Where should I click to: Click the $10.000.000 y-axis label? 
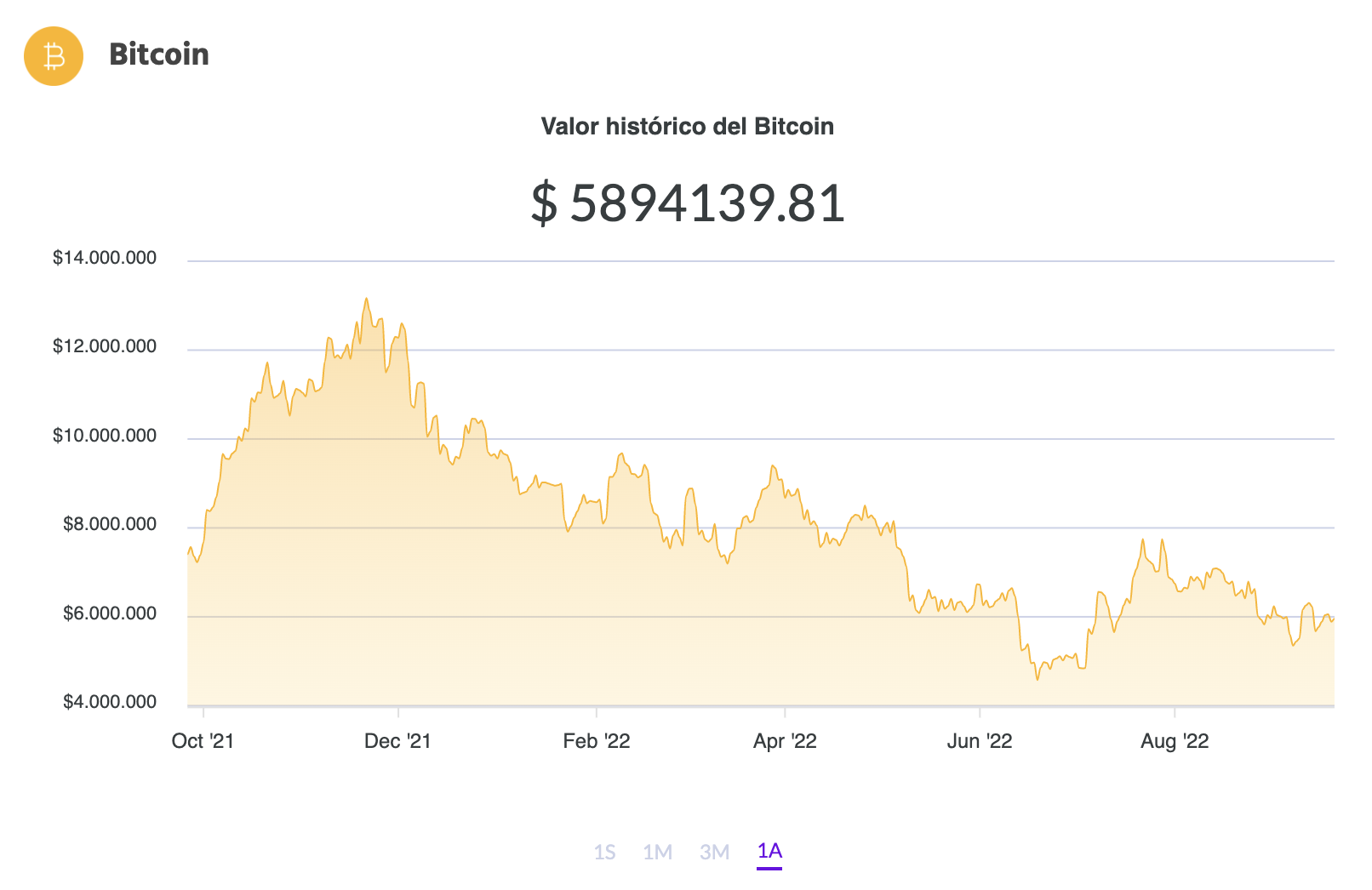coord(105,436)
